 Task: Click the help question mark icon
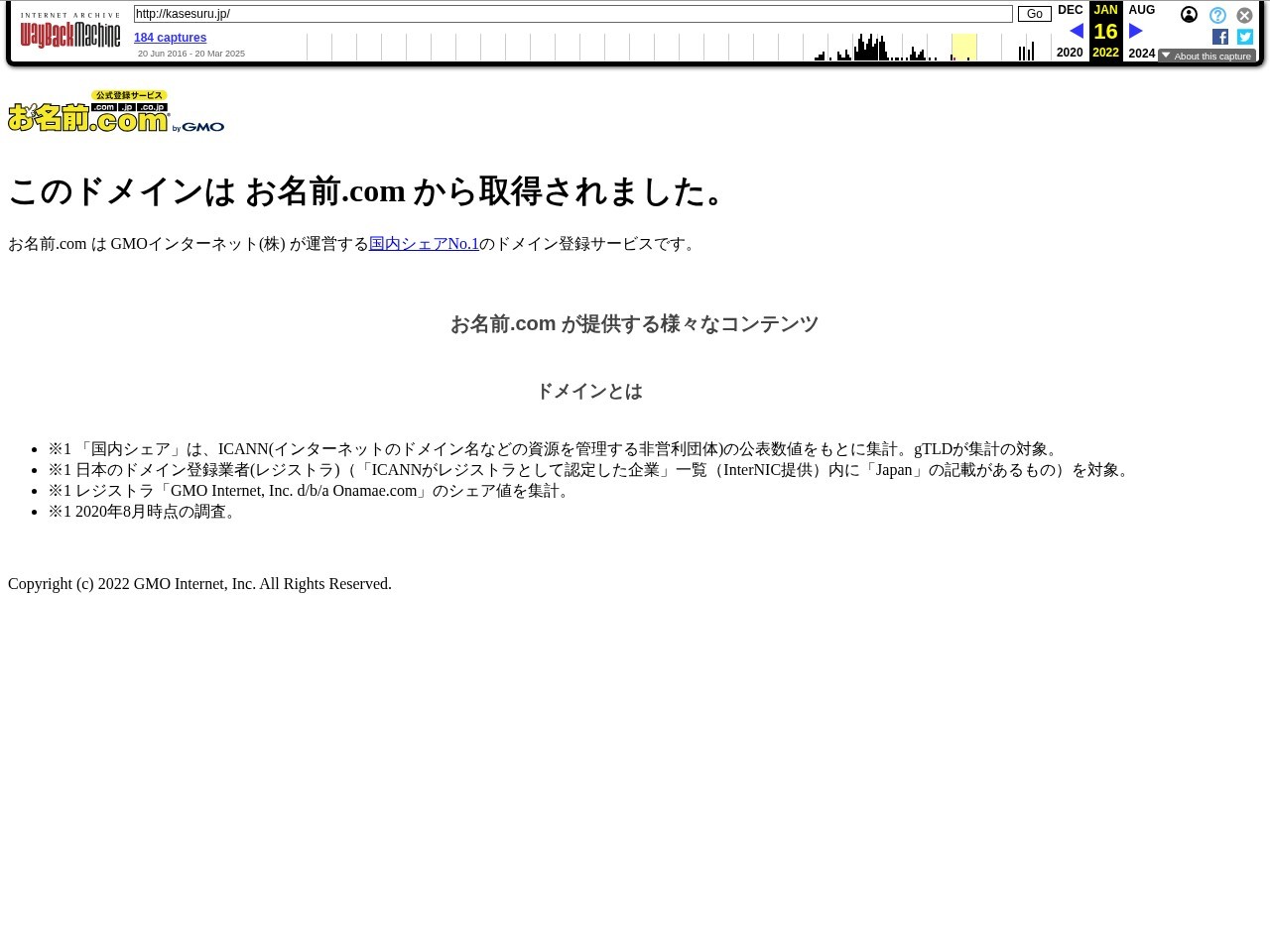pyautogui.click(x=1217, y=15)
